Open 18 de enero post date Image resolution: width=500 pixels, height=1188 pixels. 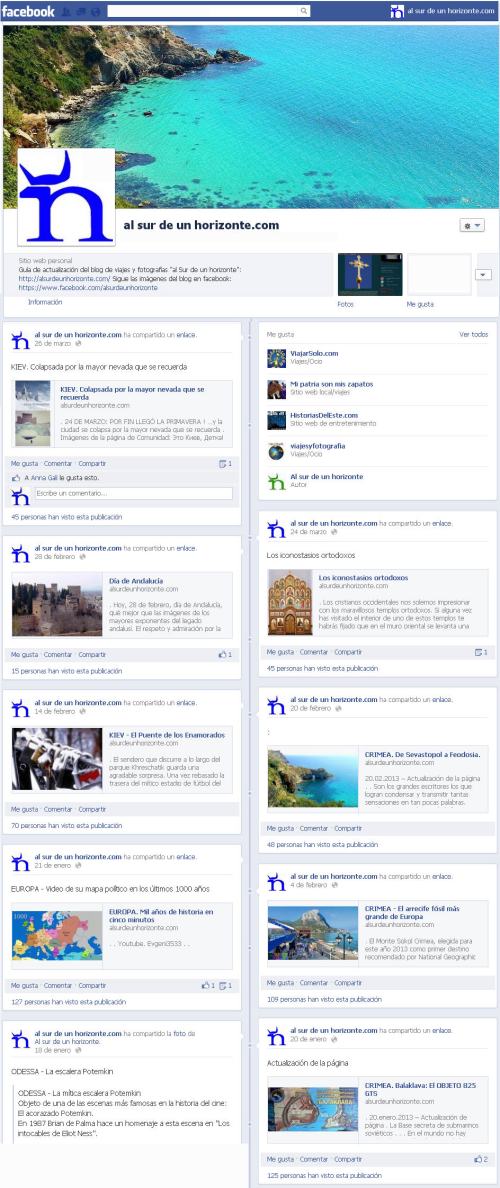[53, 1050]
